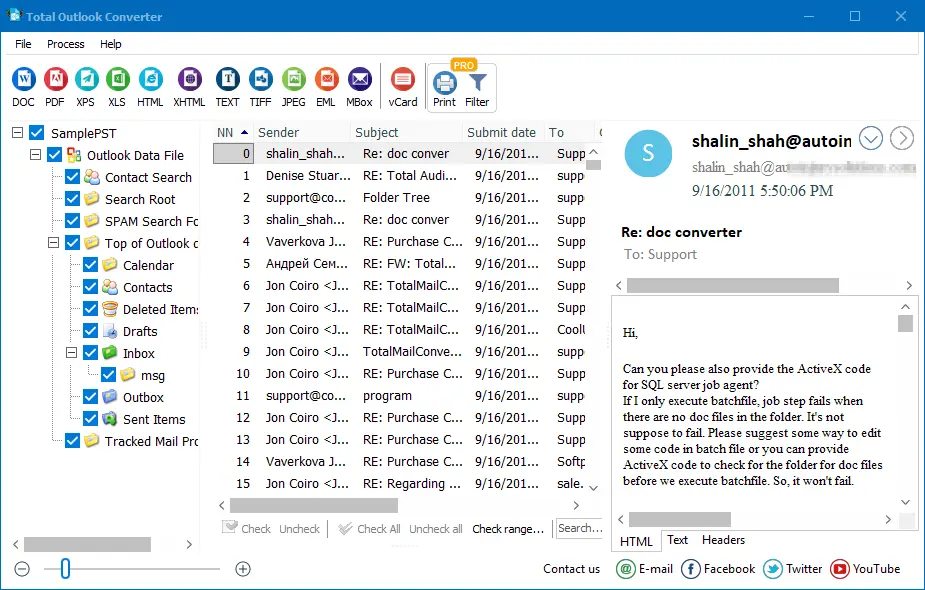Open the Process menu
This screenshot has height=590, width=925.
tap(66, 44)
